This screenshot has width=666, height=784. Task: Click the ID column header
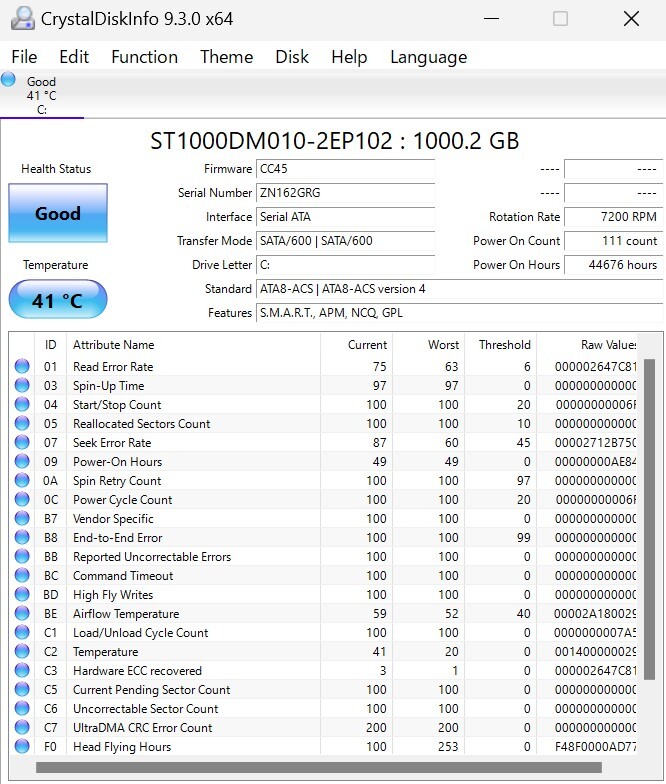(x=50, y=344)
